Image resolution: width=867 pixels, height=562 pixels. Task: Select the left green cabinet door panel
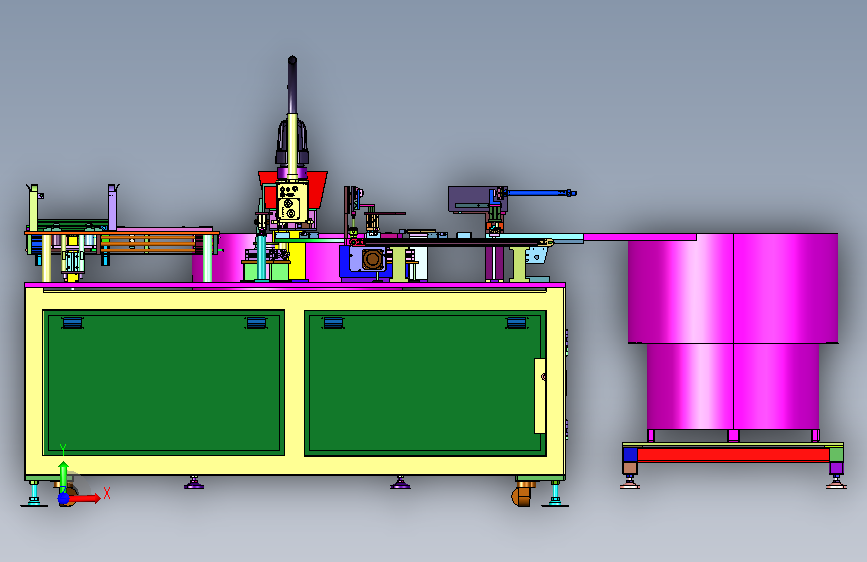(x=164, y=383)
